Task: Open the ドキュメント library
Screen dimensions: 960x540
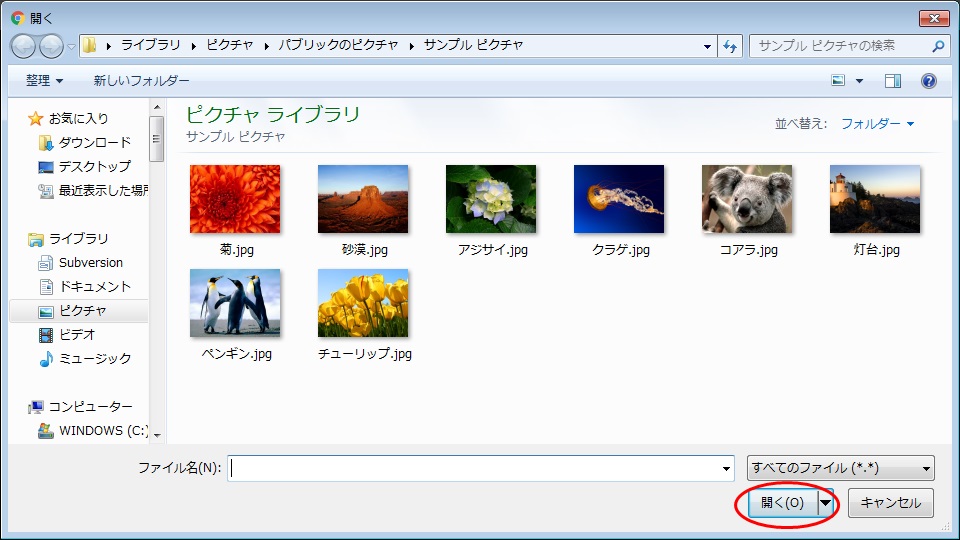Action: (95, 287)
